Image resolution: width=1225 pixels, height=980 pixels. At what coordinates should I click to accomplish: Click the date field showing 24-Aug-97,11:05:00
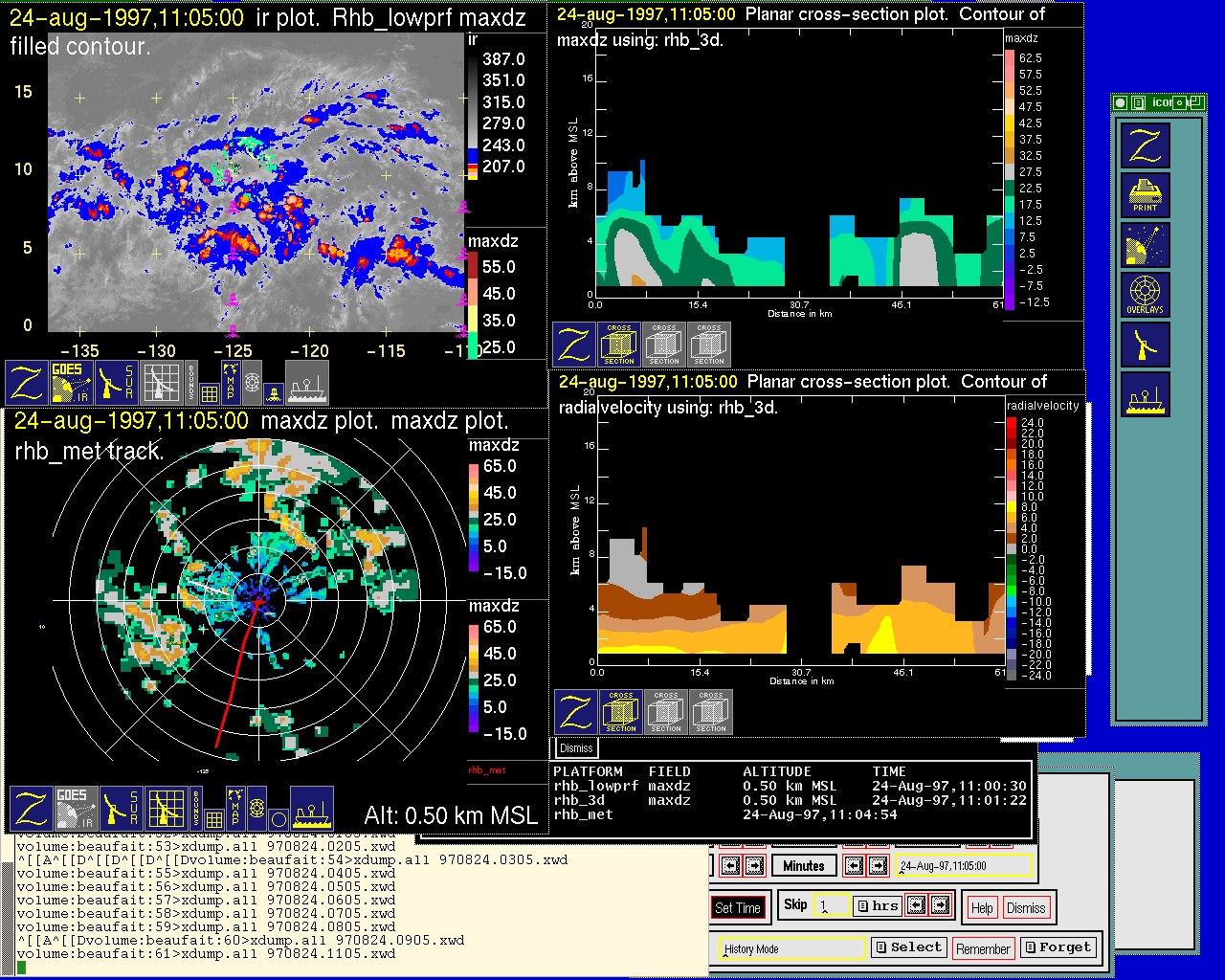click(x=965, y=866)
